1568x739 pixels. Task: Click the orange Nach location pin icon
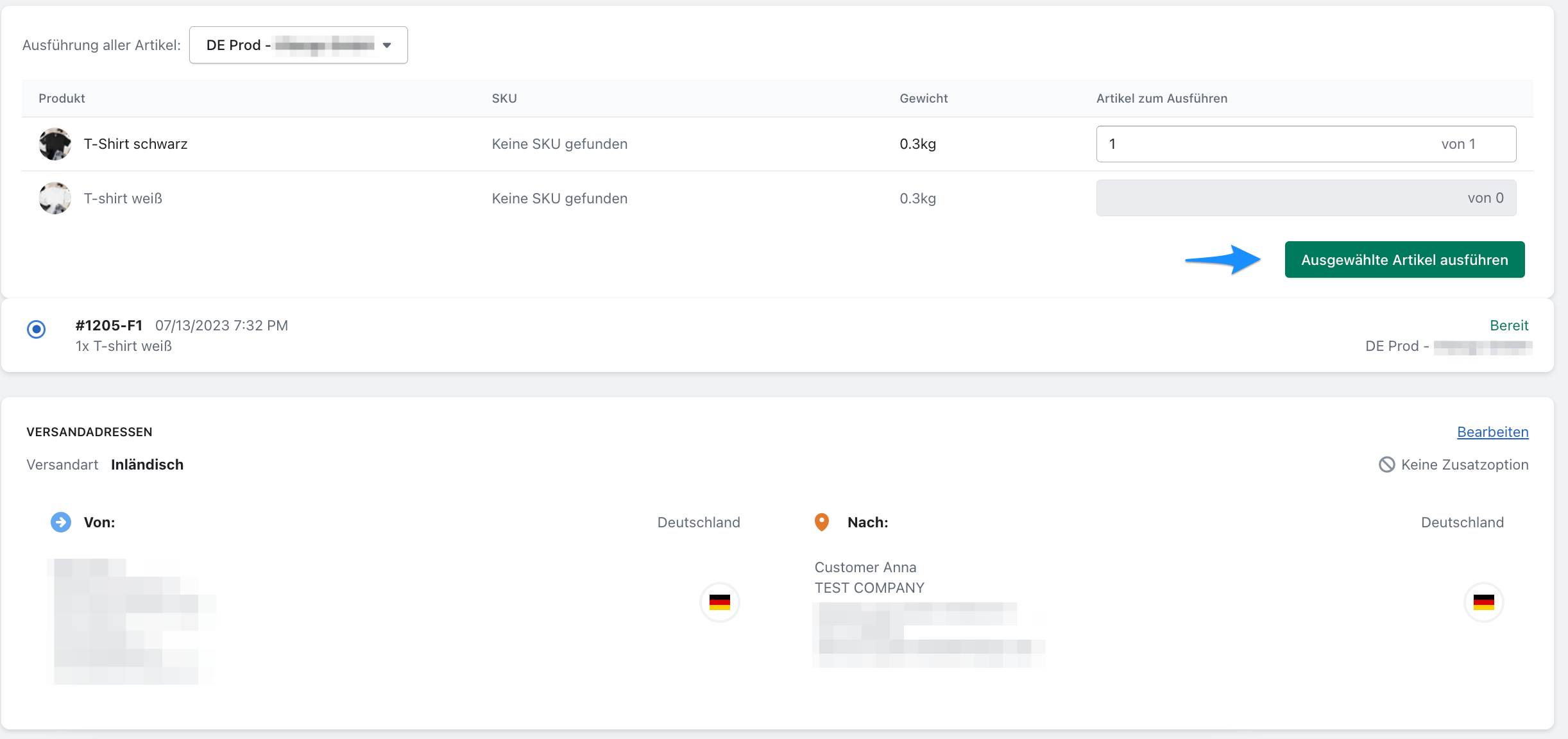[x=821, y=522]
